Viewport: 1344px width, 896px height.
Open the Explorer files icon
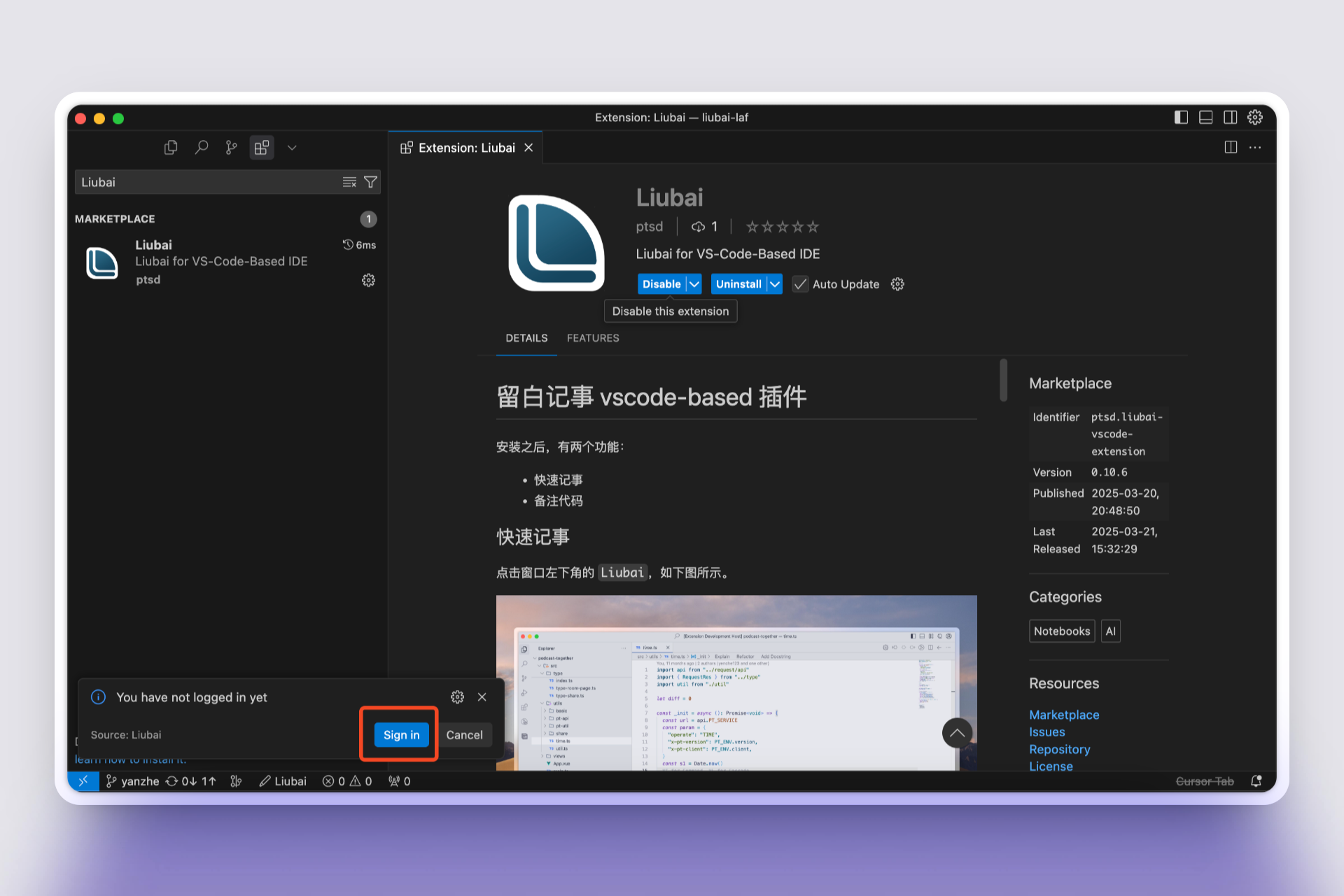tap(171, 148)
